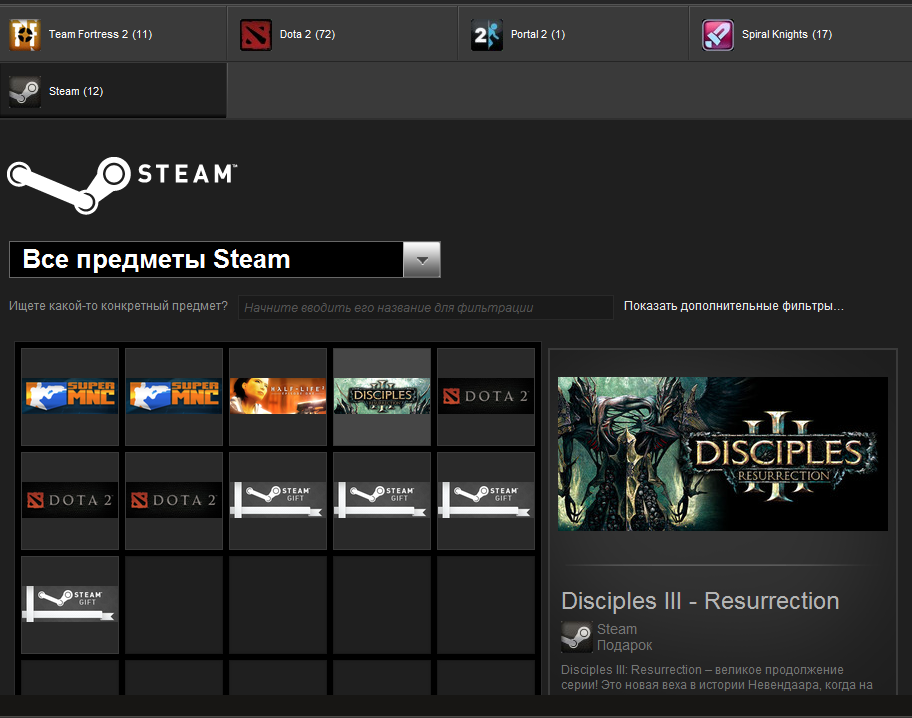Click the Steam icon in item details
The height and width of the screenshot is (718, 912).
[x=576, y=637]
